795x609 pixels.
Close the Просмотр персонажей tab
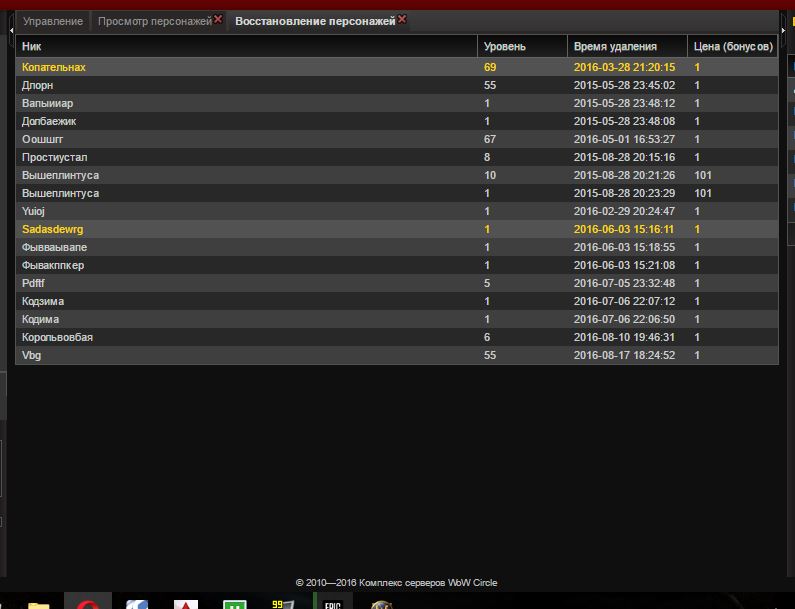pos(219,19)
